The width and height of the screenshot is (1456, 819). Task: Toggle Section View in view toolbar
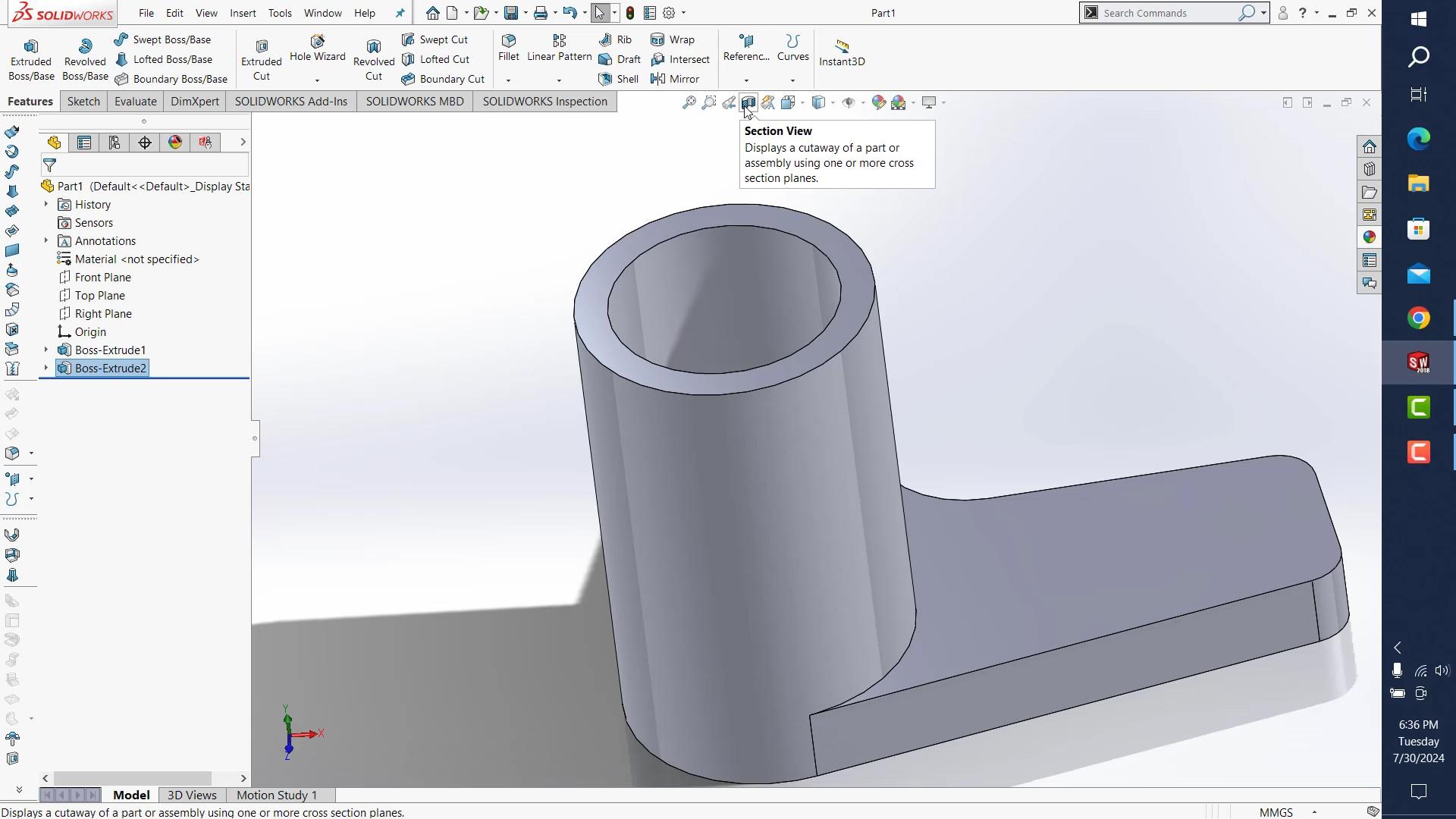click(748, 102)
